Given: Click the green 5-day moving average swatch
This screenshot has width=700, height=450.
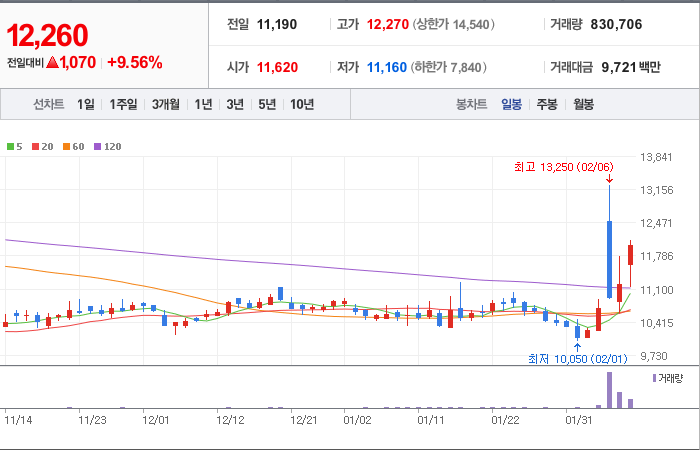Looking at the screenshot, I should 10,146.
